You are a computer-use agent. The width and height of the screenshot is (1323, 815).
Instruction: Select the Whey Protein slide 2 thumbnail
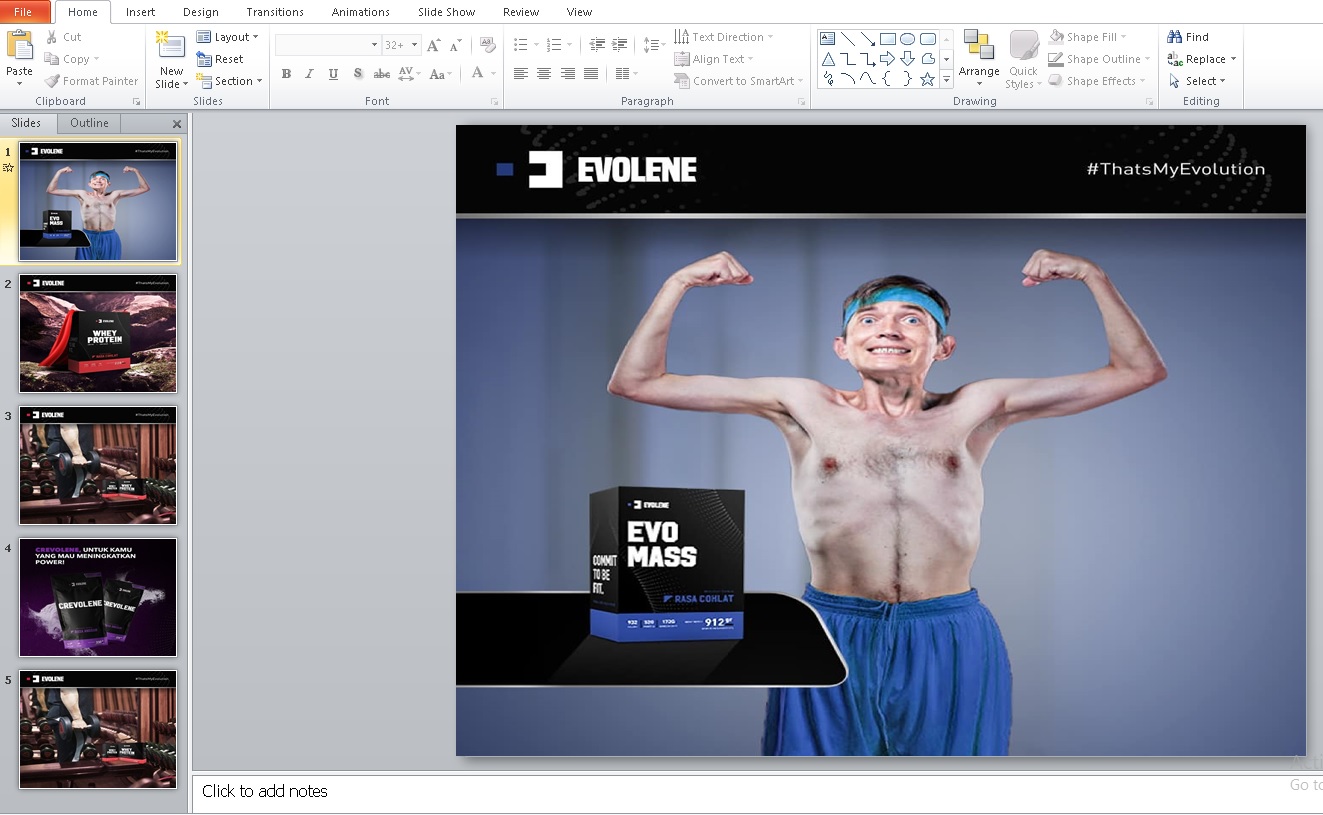[x=98, y=333]
